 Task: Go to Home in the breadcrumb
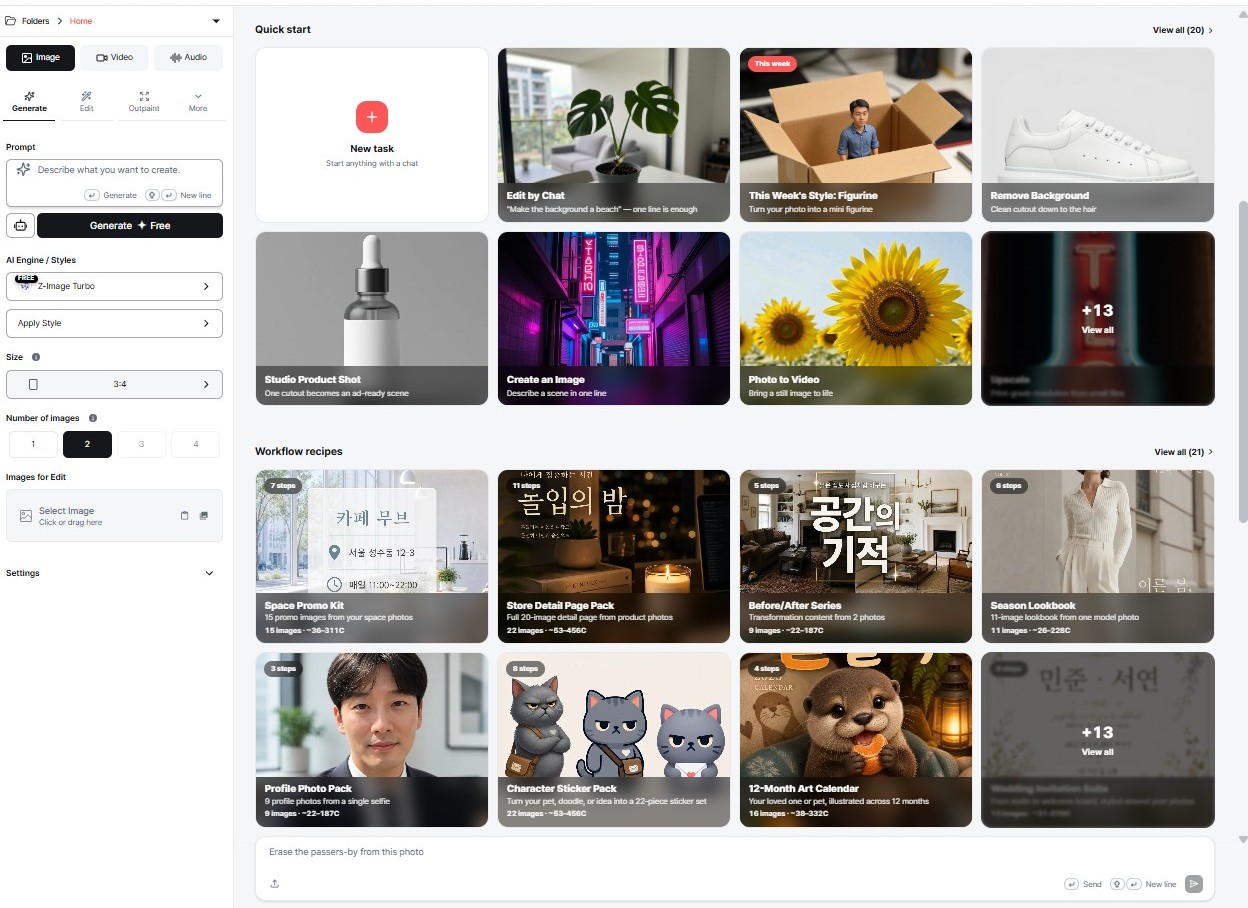(x=81, y=21)
